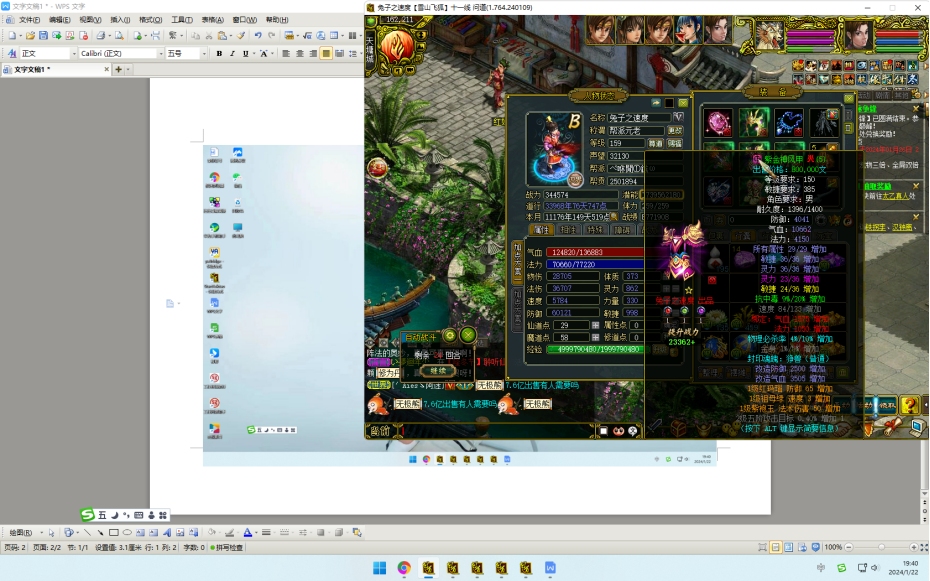Add a new document tab with plus
The width and height of the screenshot is (930, 581).
click(x=118, y=69)
